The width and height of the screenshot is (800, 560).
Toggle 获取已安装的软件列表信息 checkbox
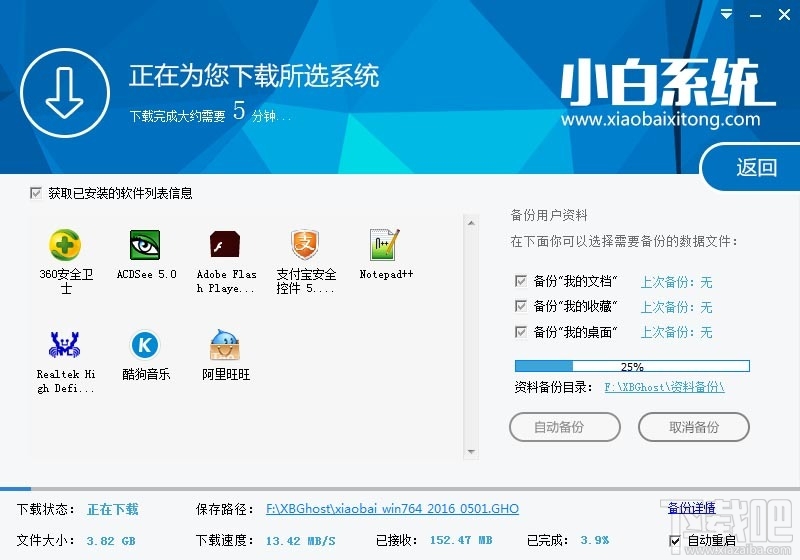point(36,193)
